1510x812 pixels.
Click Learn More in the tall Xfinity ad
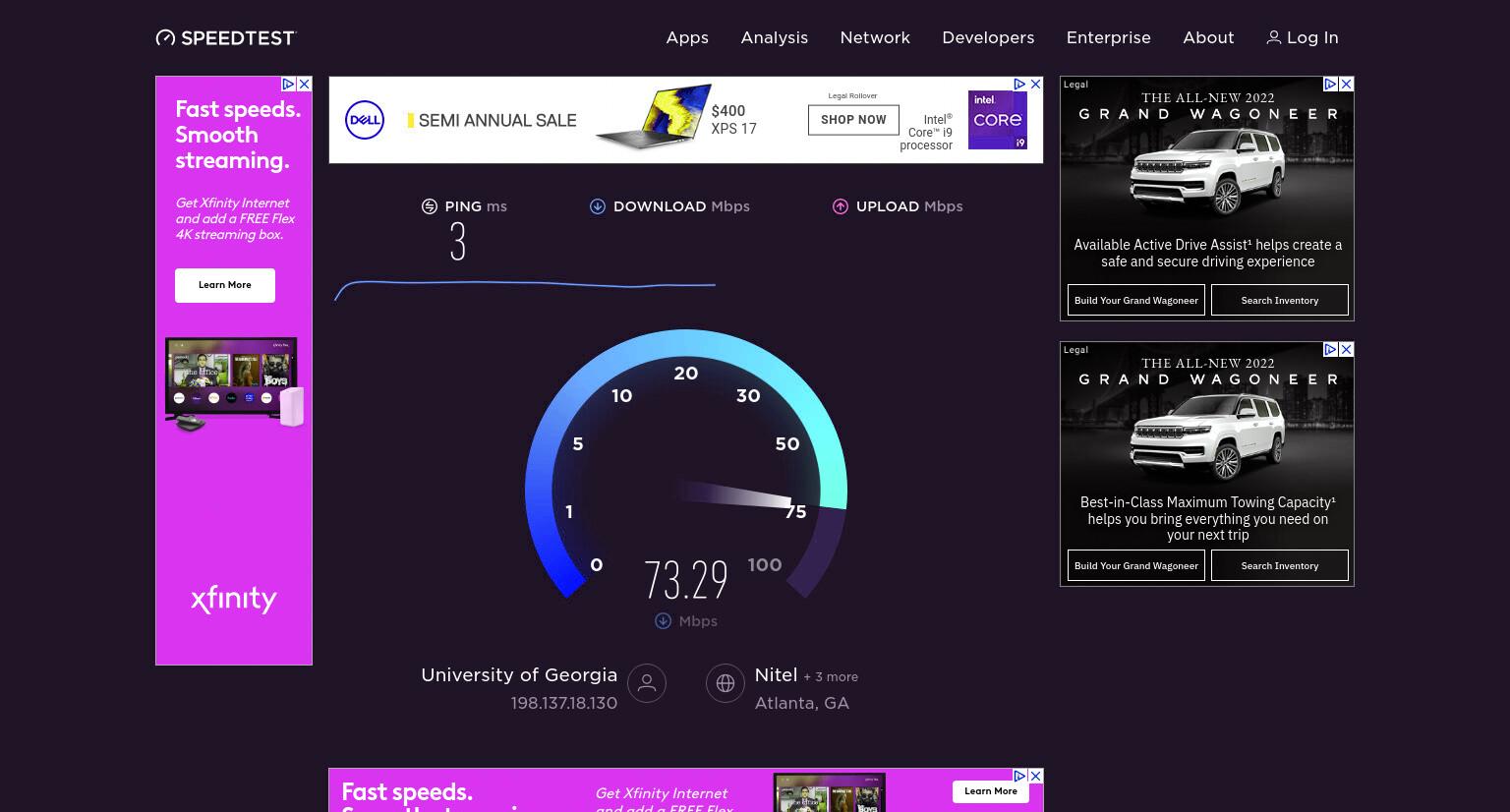[225, 285]
